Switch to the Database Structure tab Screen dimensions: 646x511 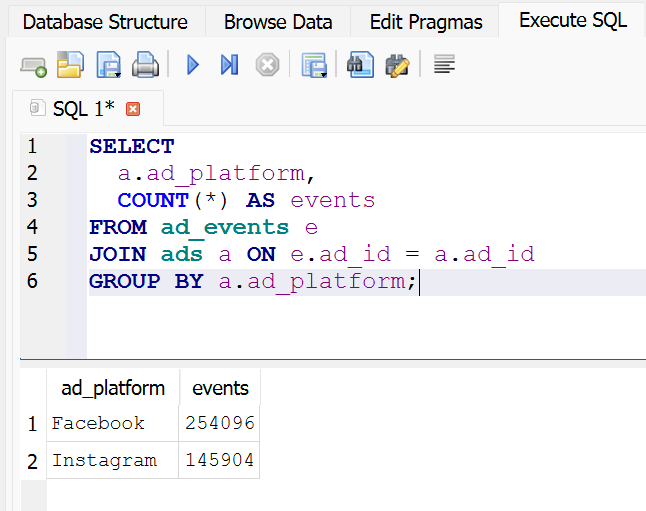pos(105,21)
